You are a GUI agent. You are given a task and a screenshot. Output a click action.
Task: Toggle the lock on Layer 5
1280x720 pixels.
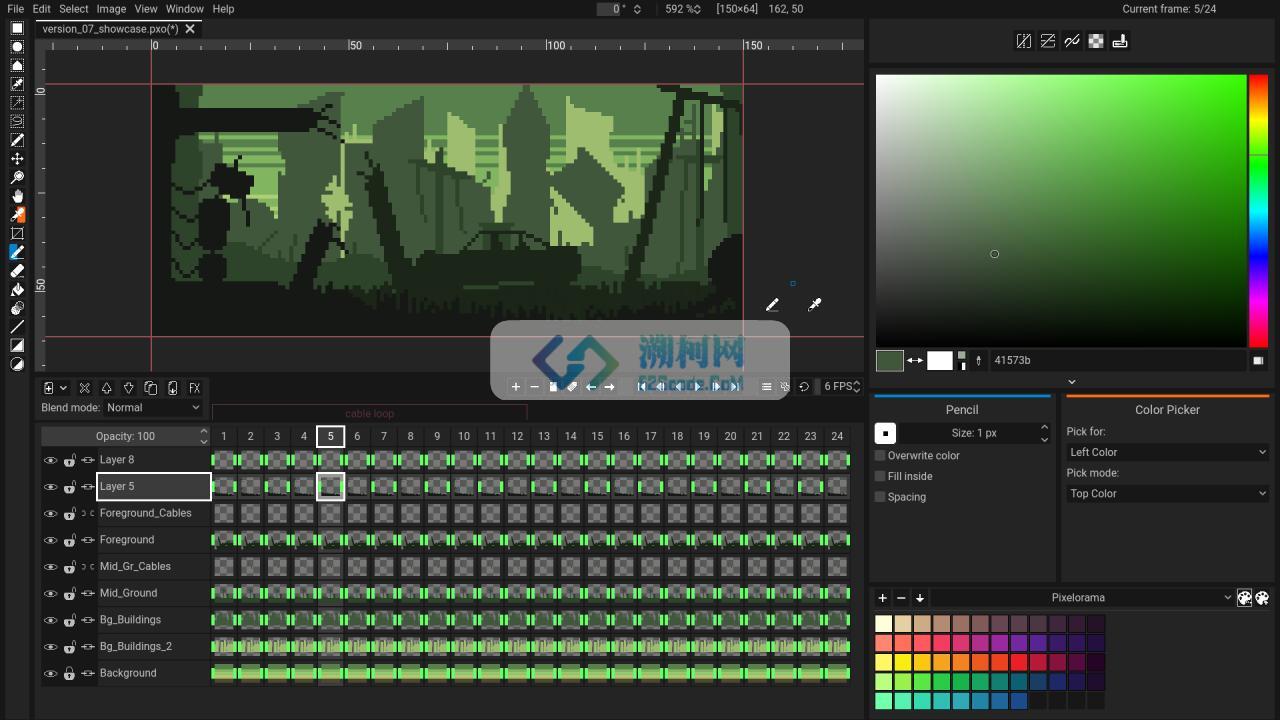click(x=69, y=487)
